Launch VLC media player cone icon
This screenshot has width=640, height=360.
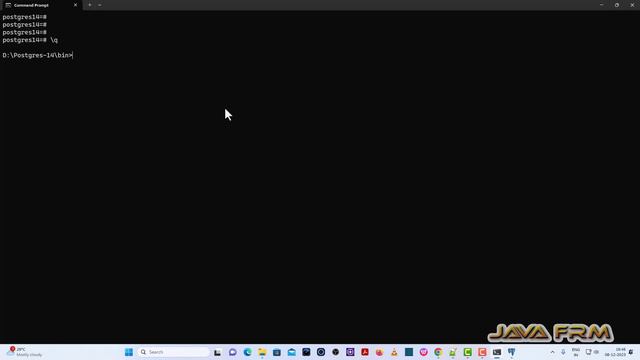coord(394,352)
